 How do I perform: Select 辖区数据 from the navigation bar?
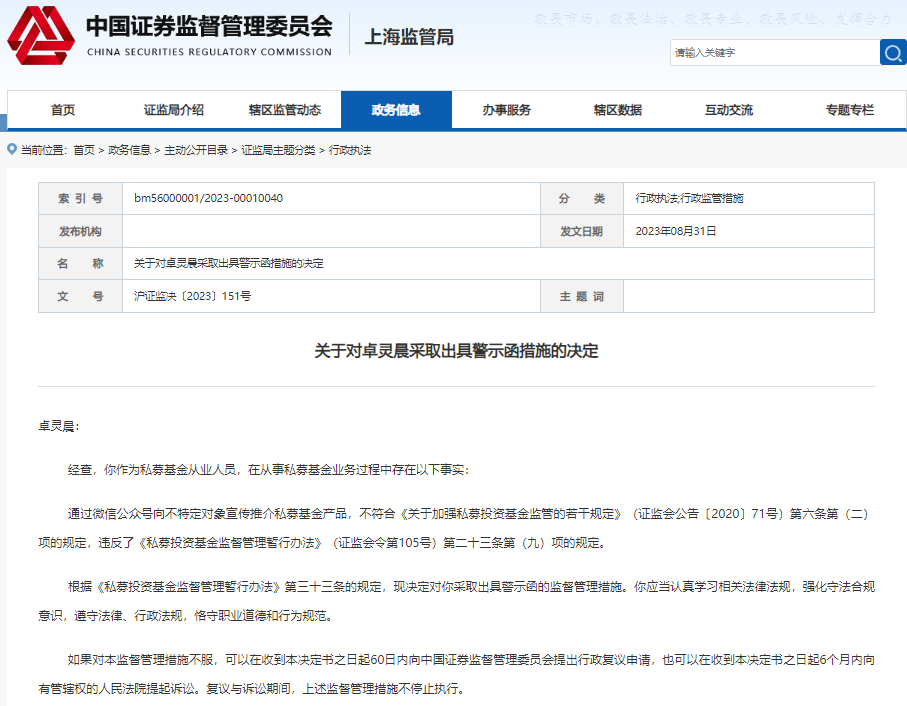point(622,110)
